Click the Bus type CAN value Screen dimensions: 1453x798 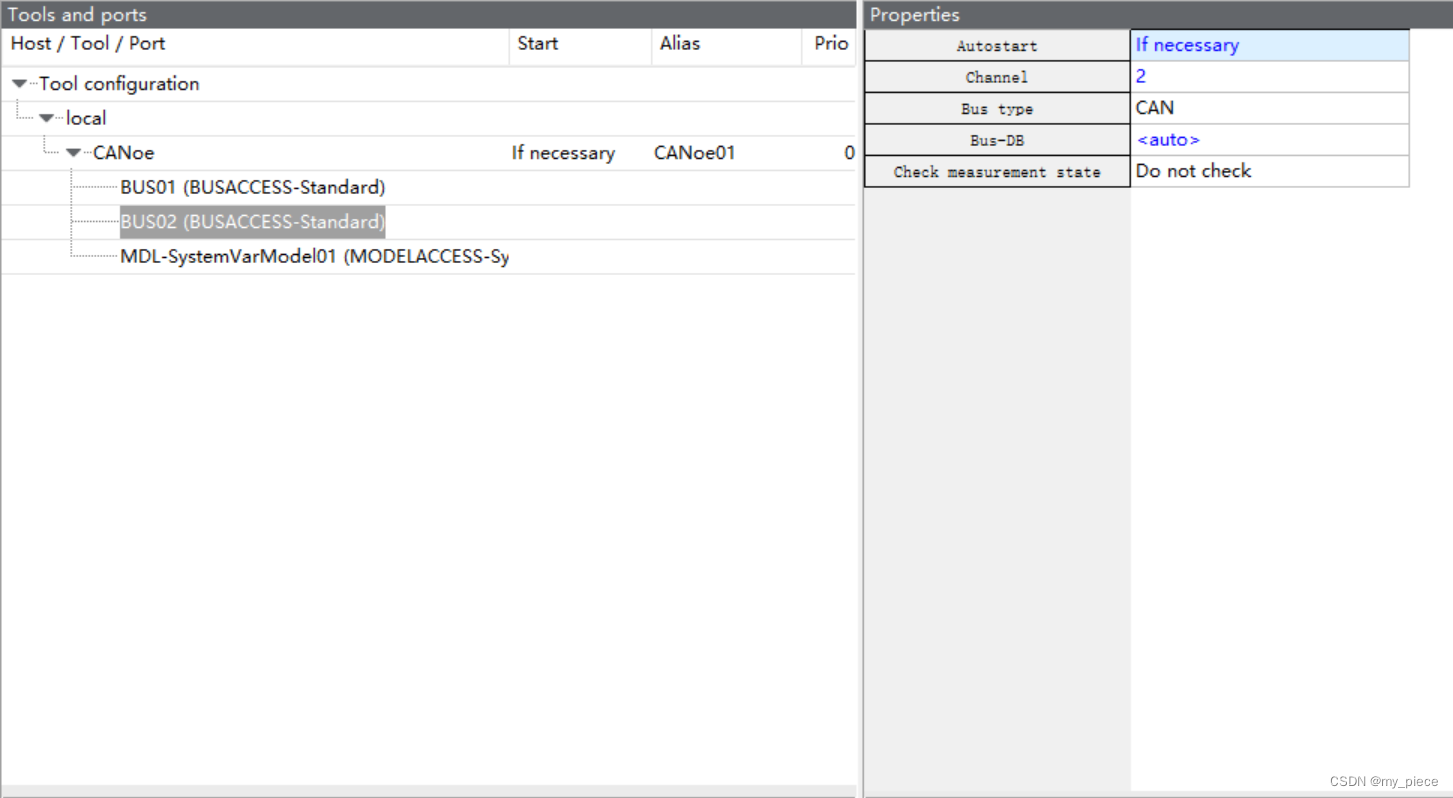[1270, 108]
